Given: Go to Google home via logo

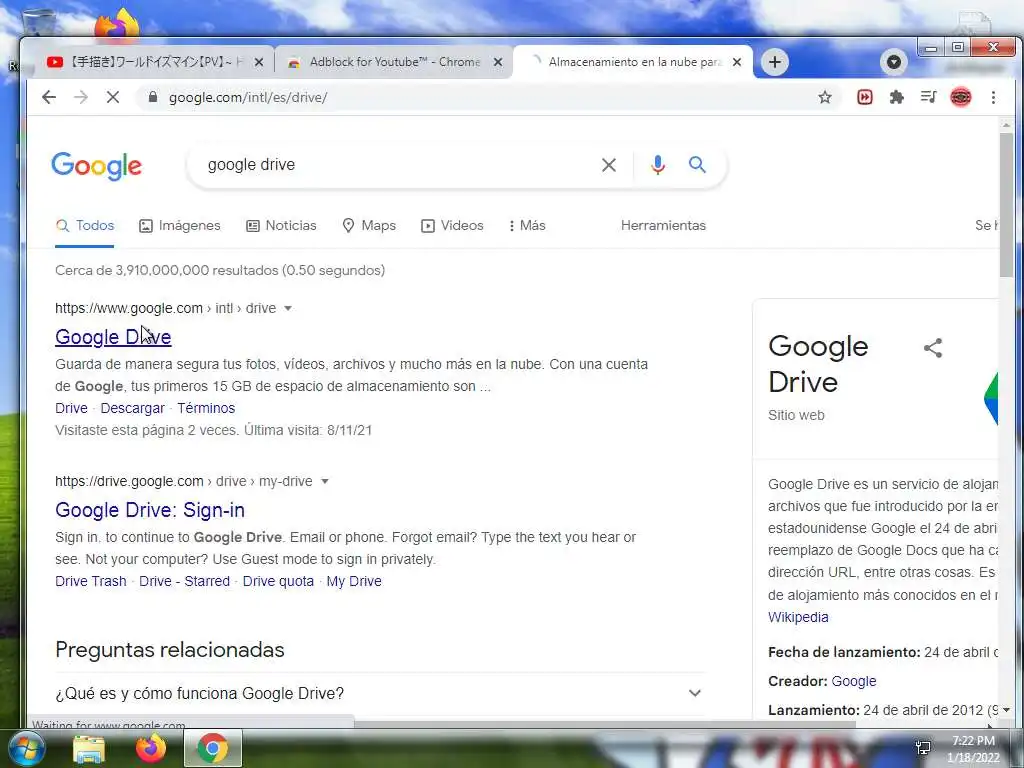Looking at the screenshot, I should (x=97, y=166).
